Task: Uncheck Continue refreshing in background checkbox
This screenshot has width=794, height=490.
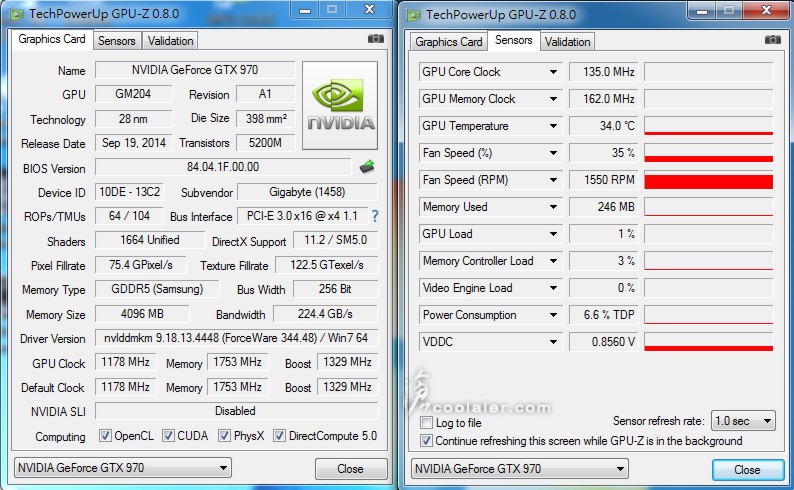Action: pos(426,441)
